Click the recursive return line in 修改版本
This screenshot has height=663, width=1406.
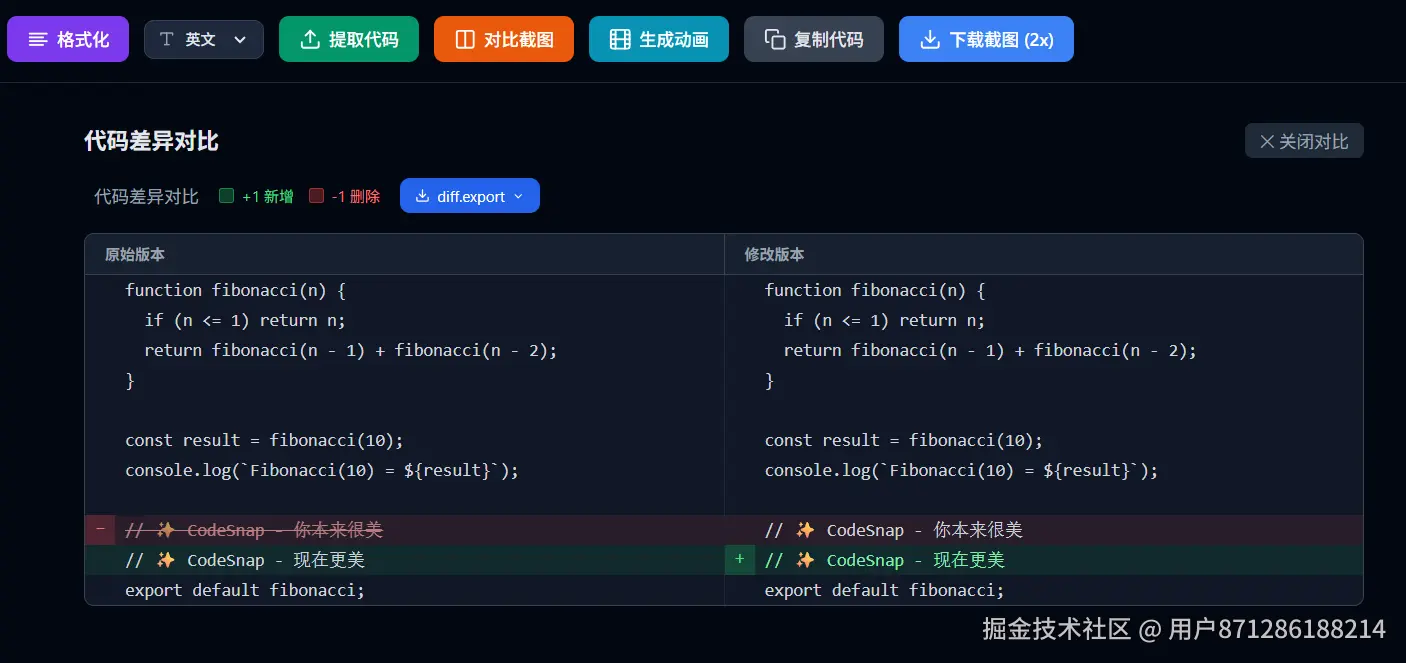(x=991, y=350)
